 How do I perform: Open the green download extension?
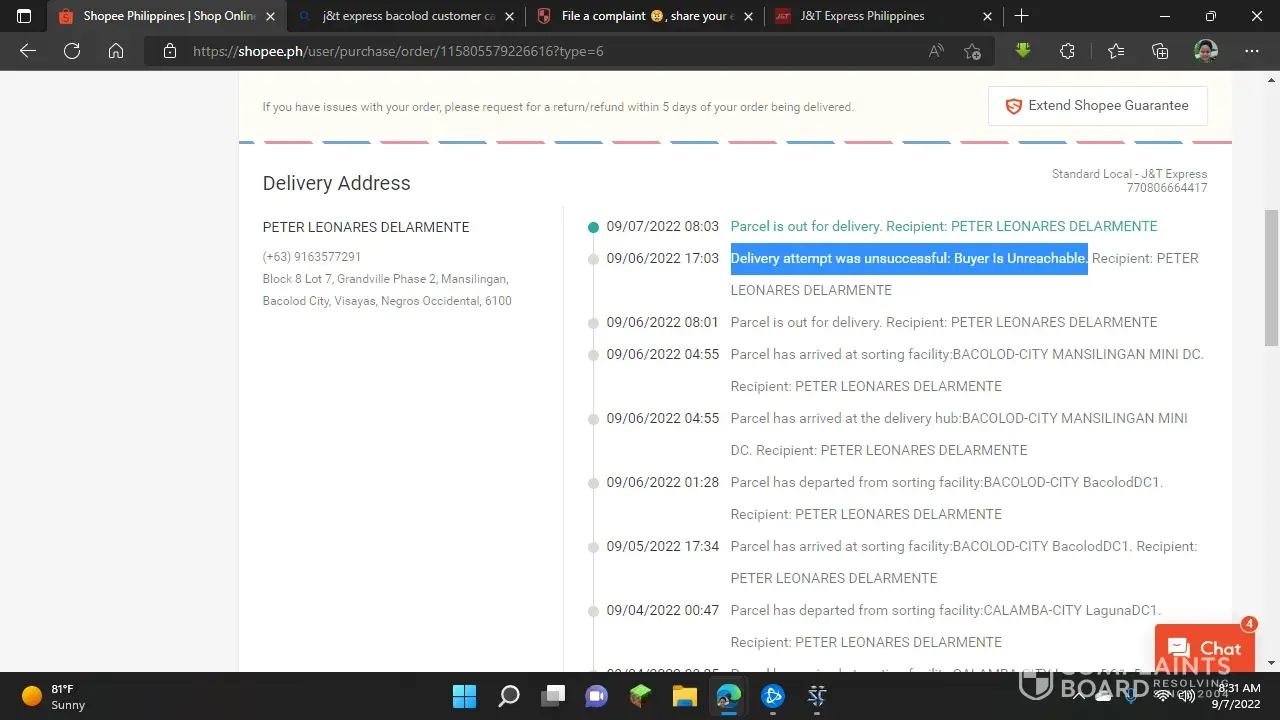point(1022,51)
